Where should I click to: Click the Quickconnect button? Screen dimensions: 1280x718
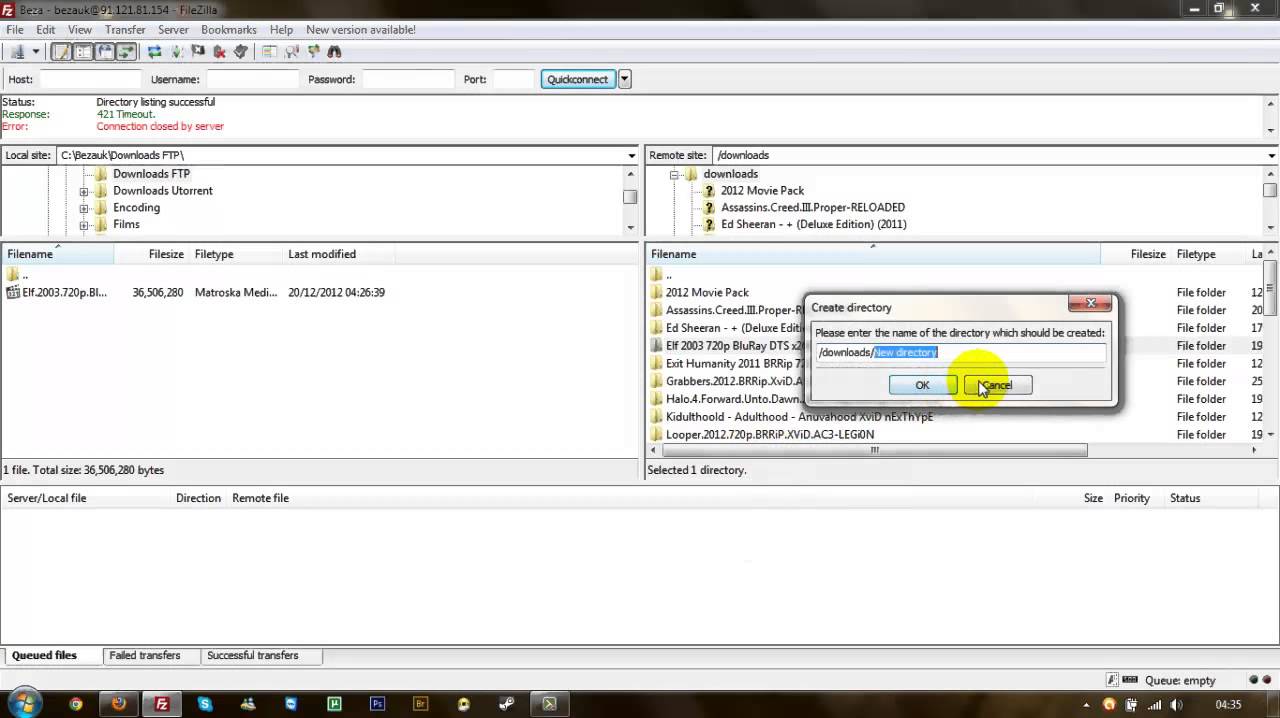click(x=578, y=79)
